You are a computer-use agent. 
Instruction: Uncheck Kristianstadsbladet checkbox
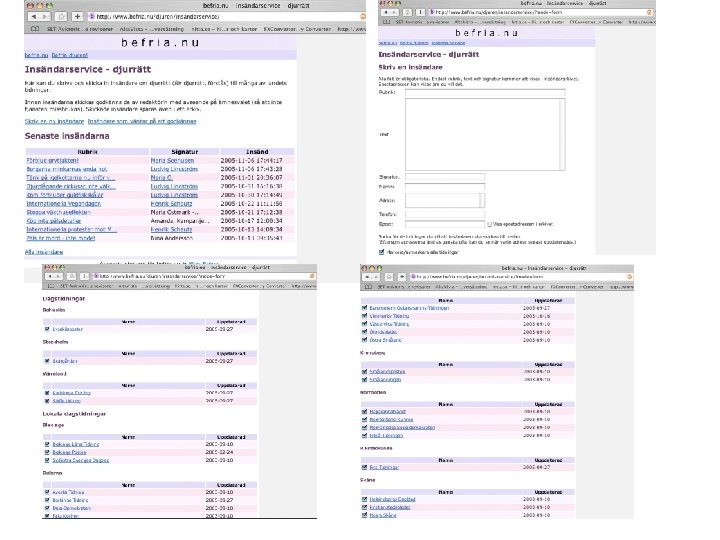(364, 507)
